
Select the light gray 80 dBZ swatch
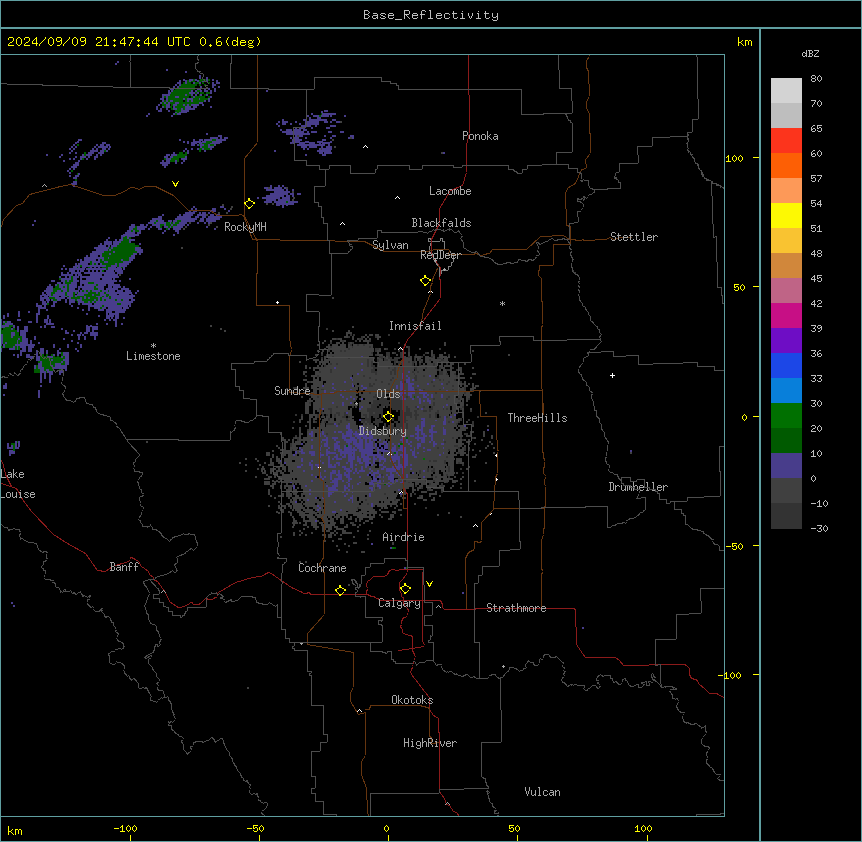click(x=786, y=91)
